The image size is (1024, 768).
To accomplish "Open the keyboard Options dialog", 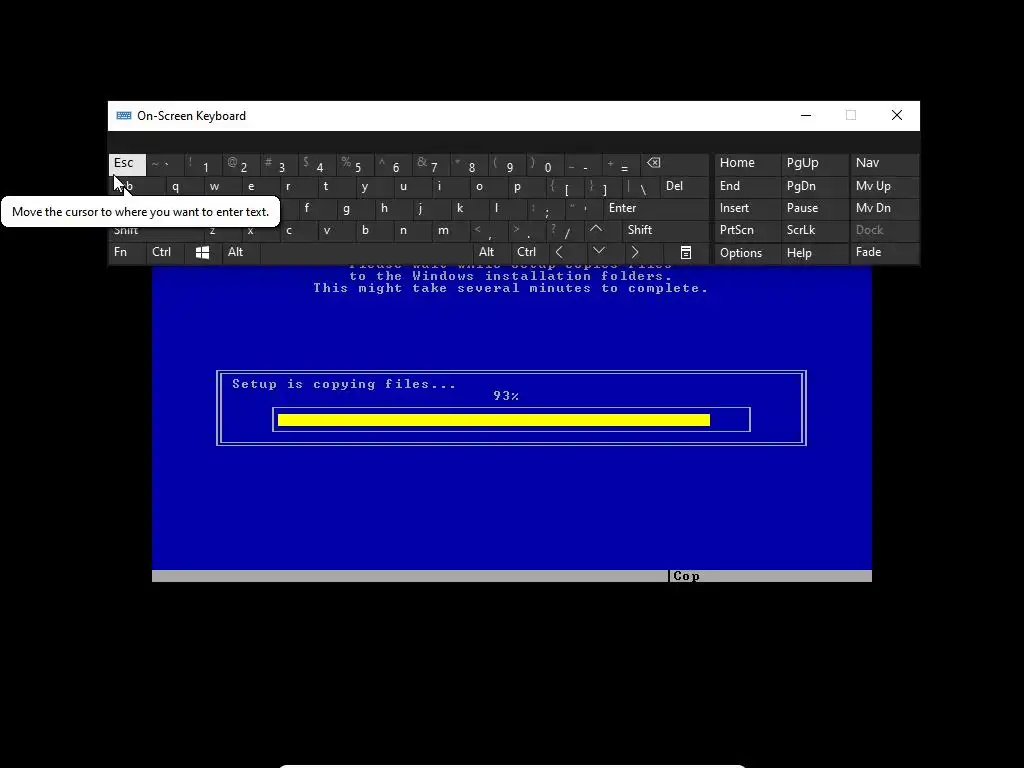I will click(x=747, y=253).
